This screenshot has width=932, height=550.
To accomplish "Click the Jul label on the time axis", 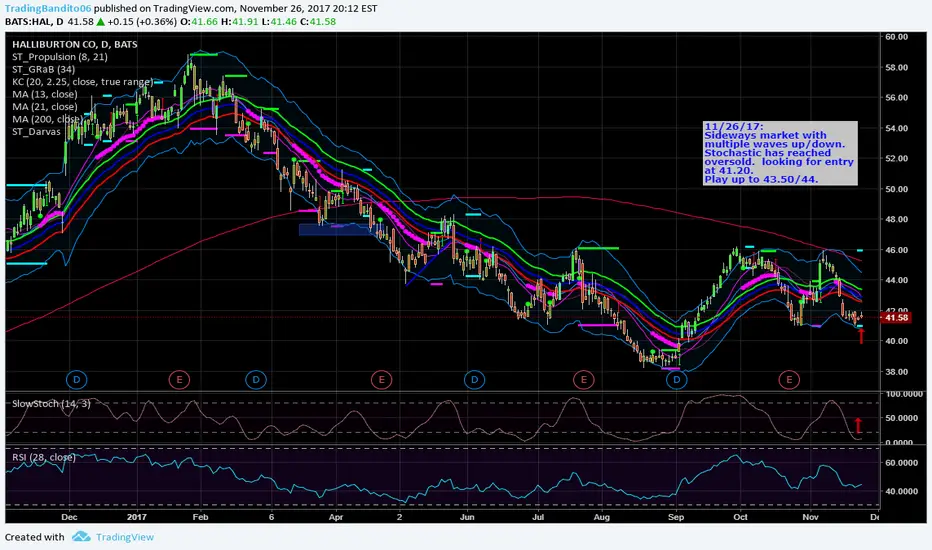I will point(538,517).
